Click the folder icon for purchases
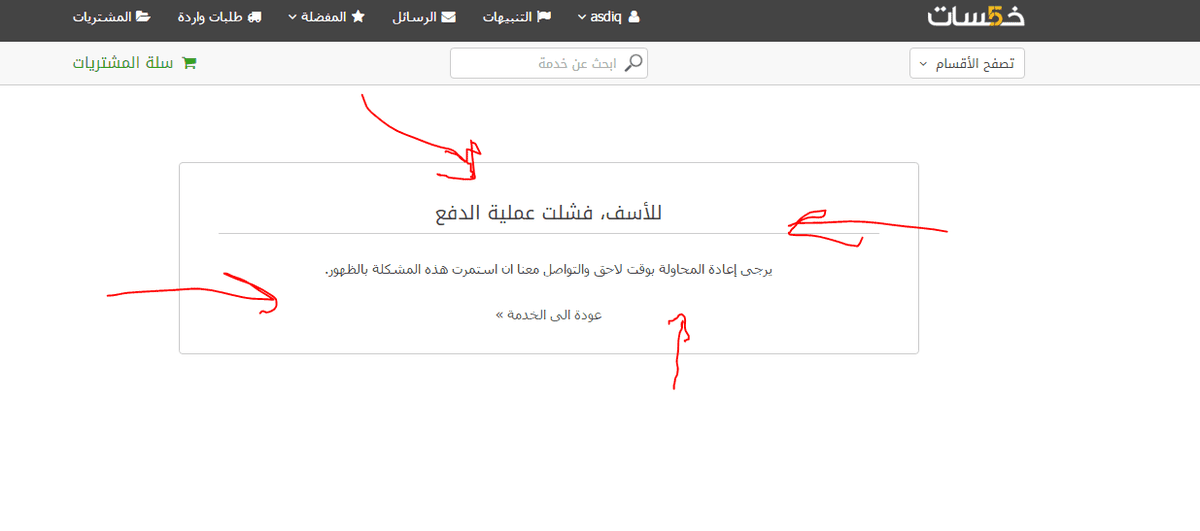Screen dimensions: 1200x531 (144, 17)
